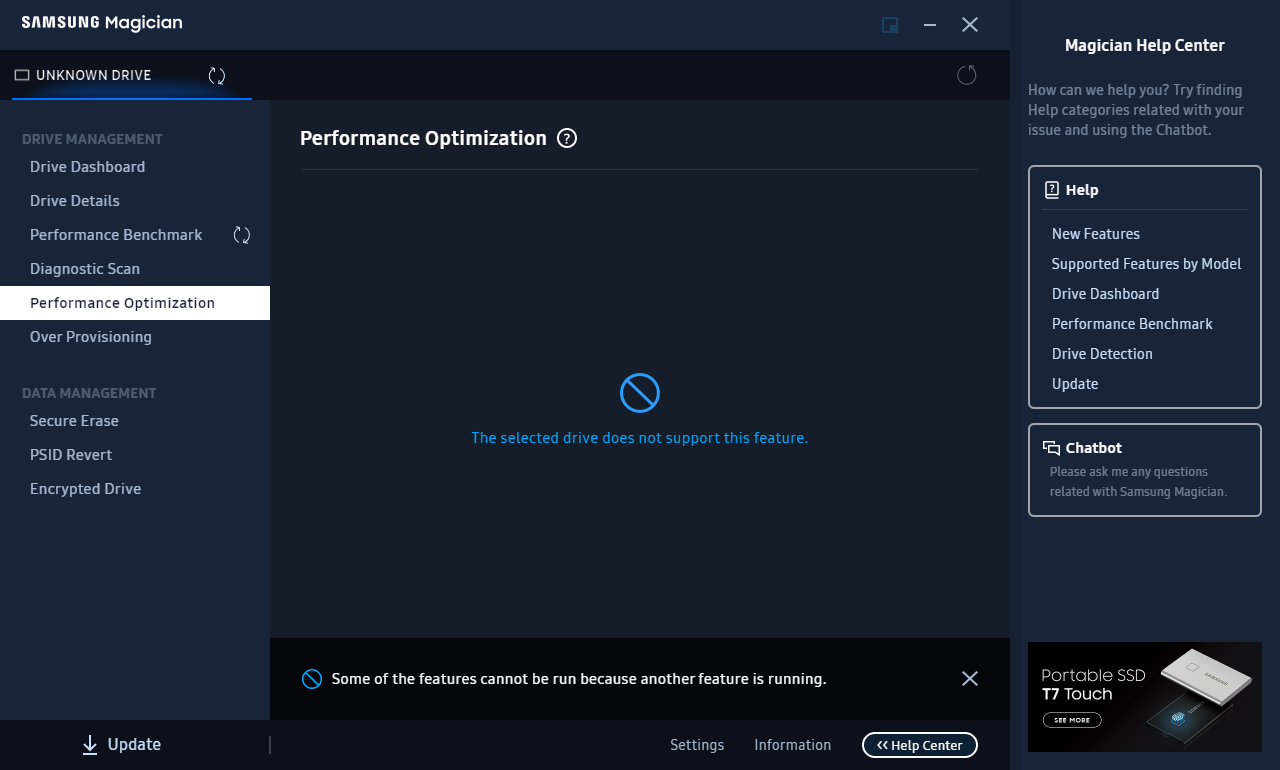Click the Portable SSD T7 Touch banner
Screen dimensions: 1280x770
tap(1144, 696)
